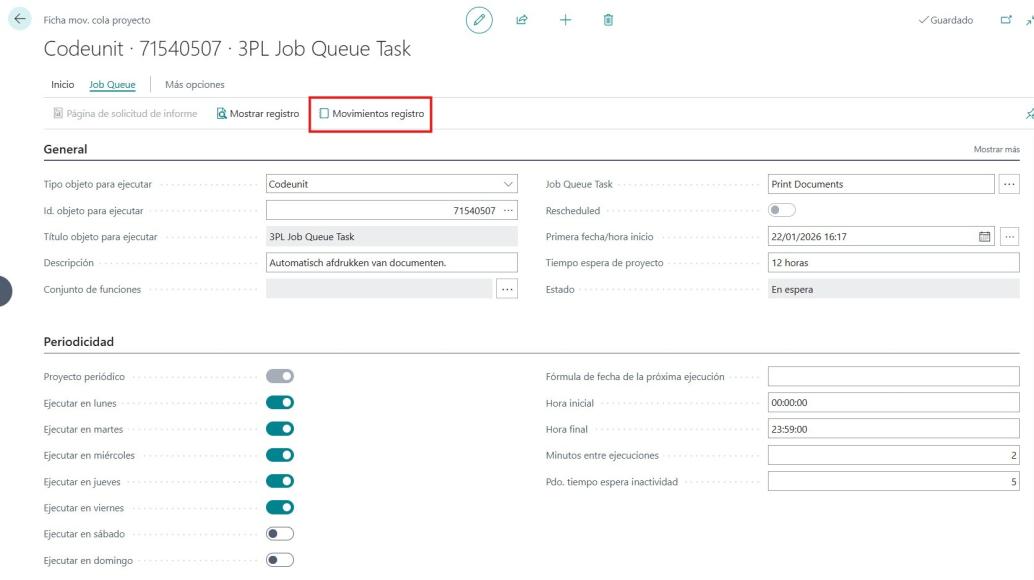Viewport: 1034px width, 580px height.
Task: Switch to the Inicio tab
Action: [x=63, y=84]
